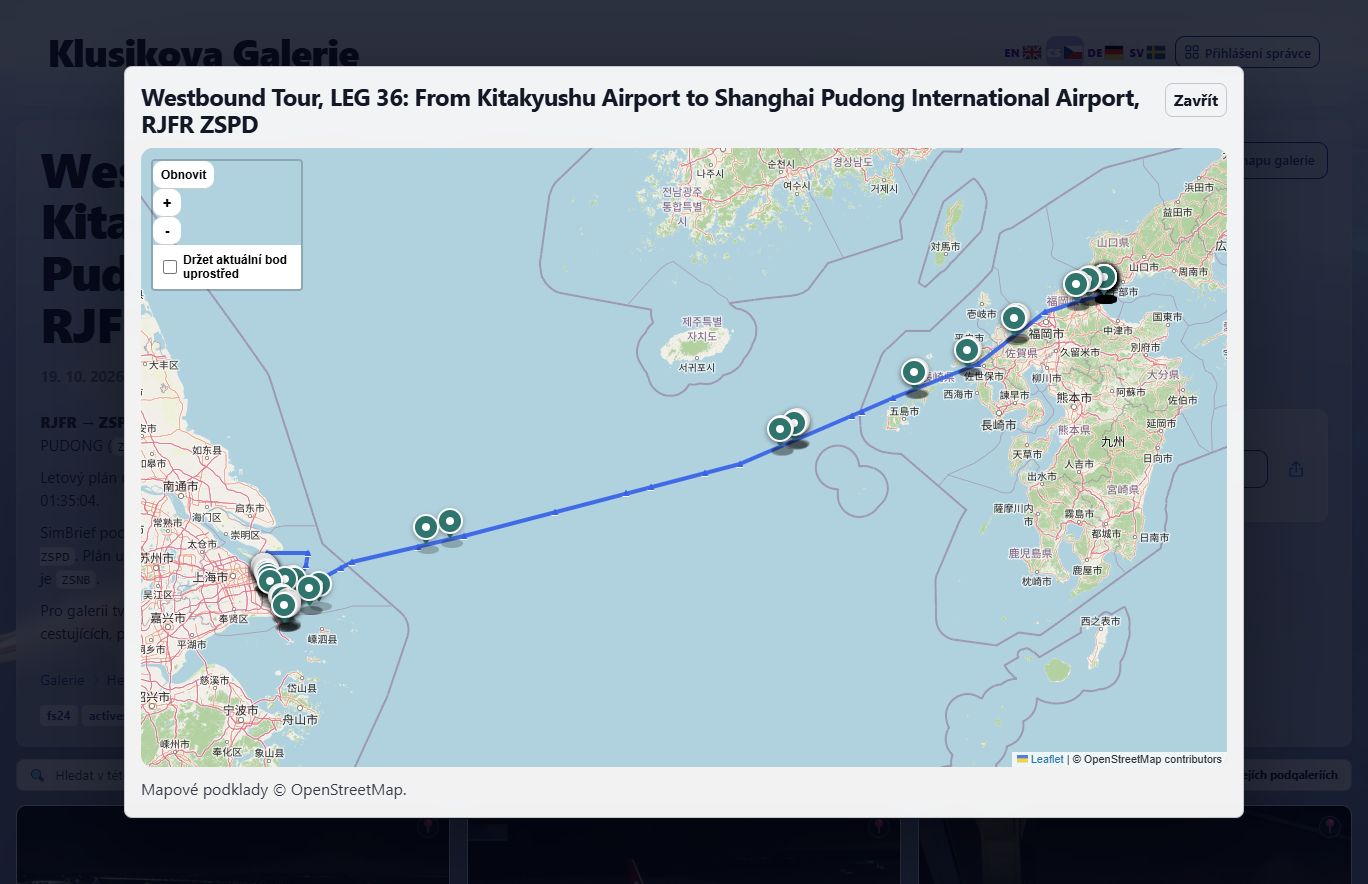Select map marker nearest 壱岐市 label
1368x884 pixels.
coord(1014,318)
